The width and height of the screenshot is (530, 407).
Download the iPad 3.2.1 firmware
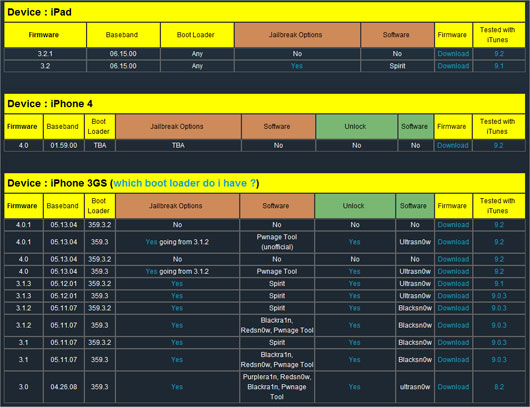[x=453, y=54]
